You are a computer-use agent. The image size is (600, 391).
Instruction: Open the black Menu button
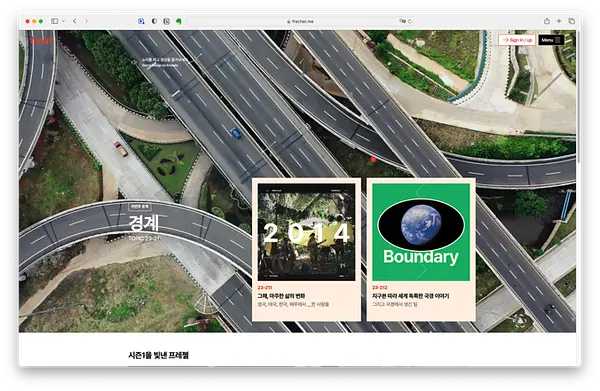tap(551, 40)
